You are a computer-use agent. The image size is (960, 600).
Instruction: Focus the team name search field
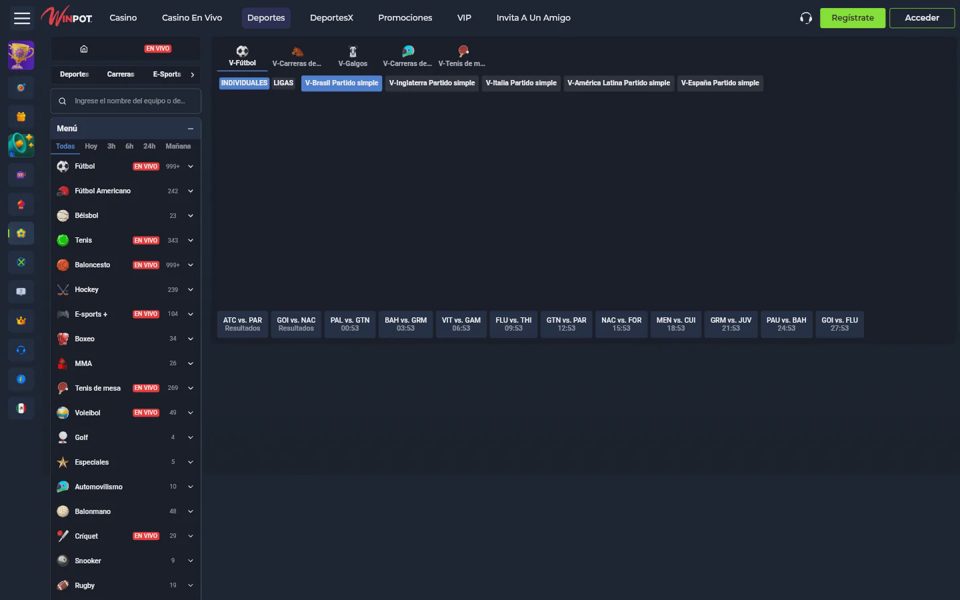[x=126, y=101]
